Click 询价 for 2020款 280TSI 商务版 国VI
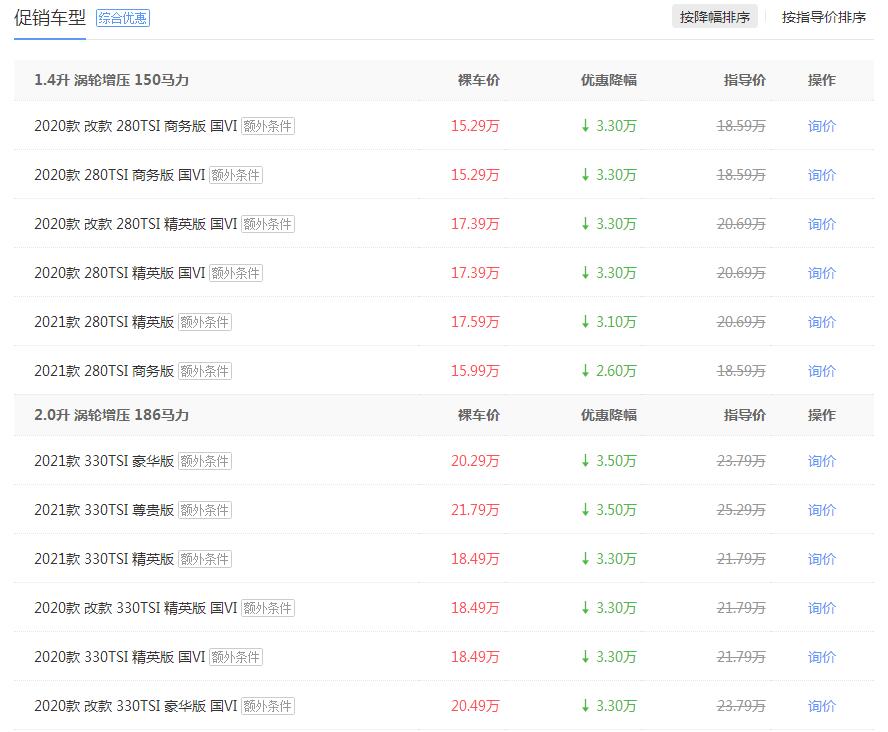This screenshot has width=888, height=732. 822,175
